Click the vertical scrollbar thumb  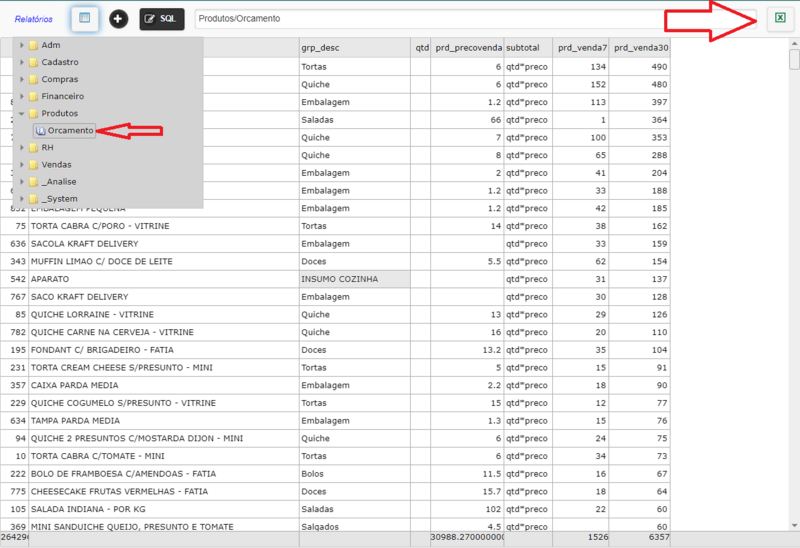794,59
